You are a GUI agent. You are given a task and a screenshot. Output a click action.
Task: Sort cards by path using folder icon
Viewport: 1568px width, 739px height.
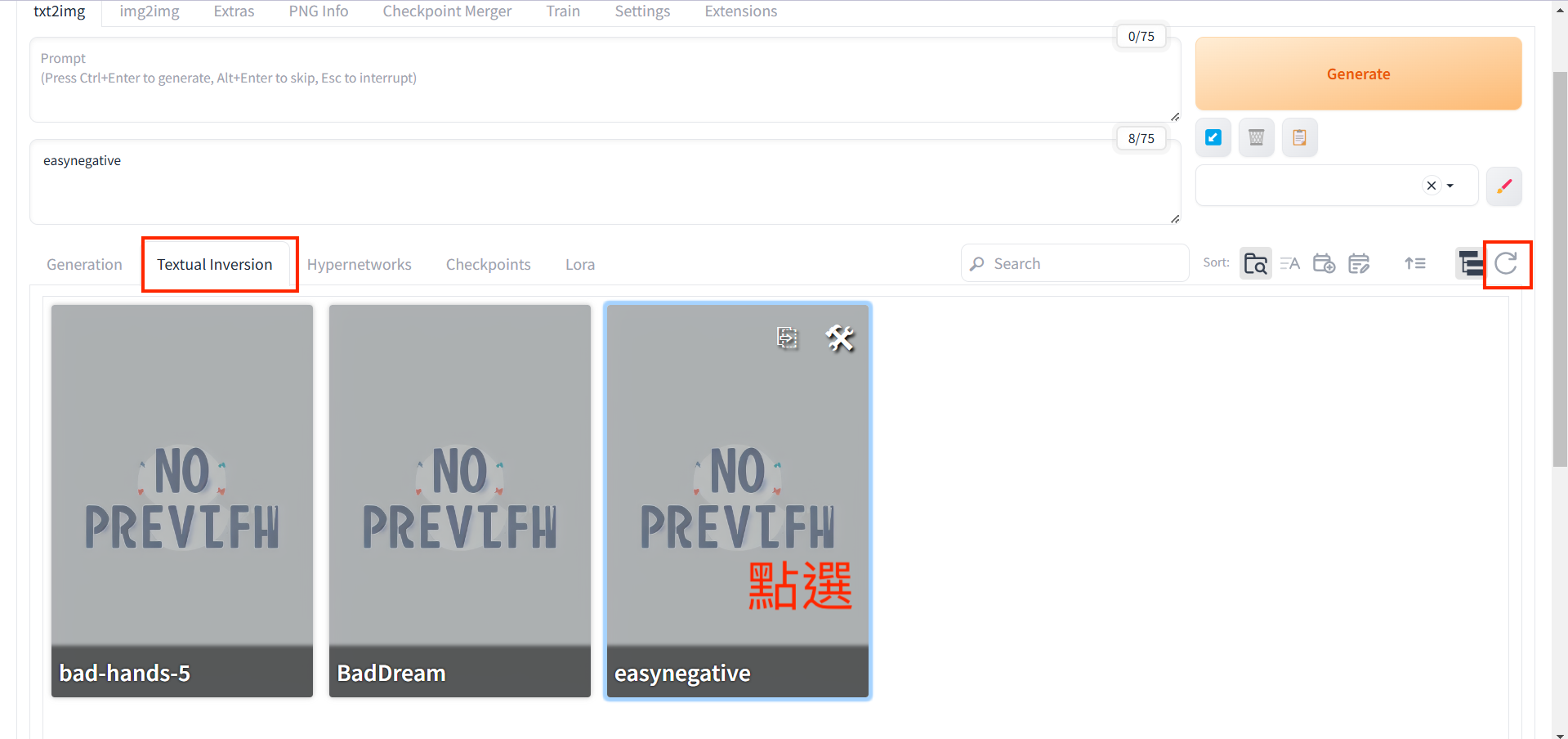coord(1255,263)
